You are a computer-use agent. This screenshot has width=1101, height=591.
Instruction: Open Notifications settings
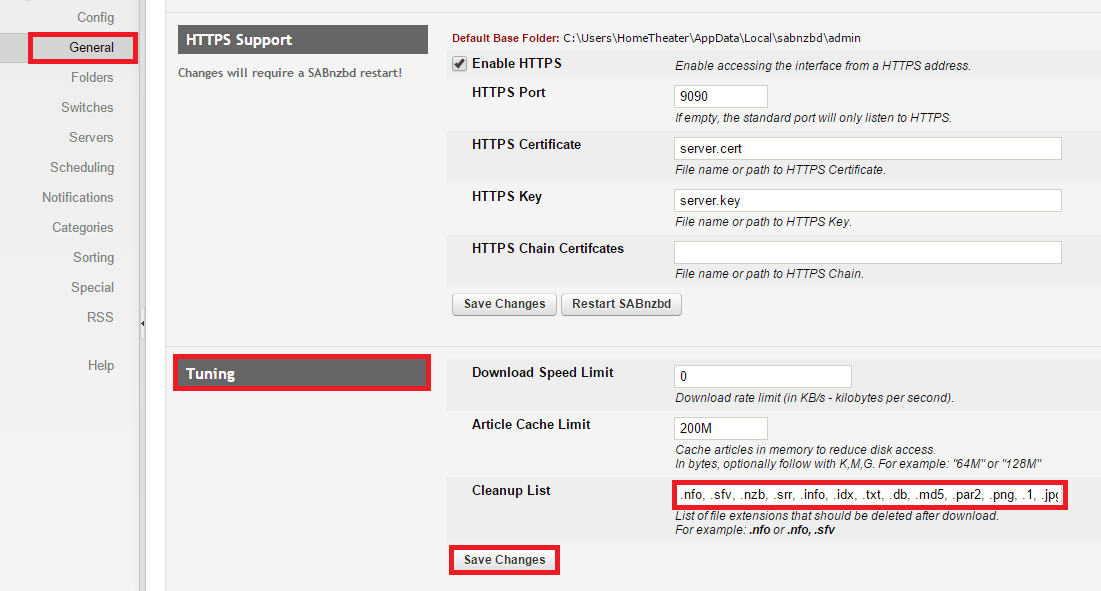pyautogui.click(x=77, y=197)
